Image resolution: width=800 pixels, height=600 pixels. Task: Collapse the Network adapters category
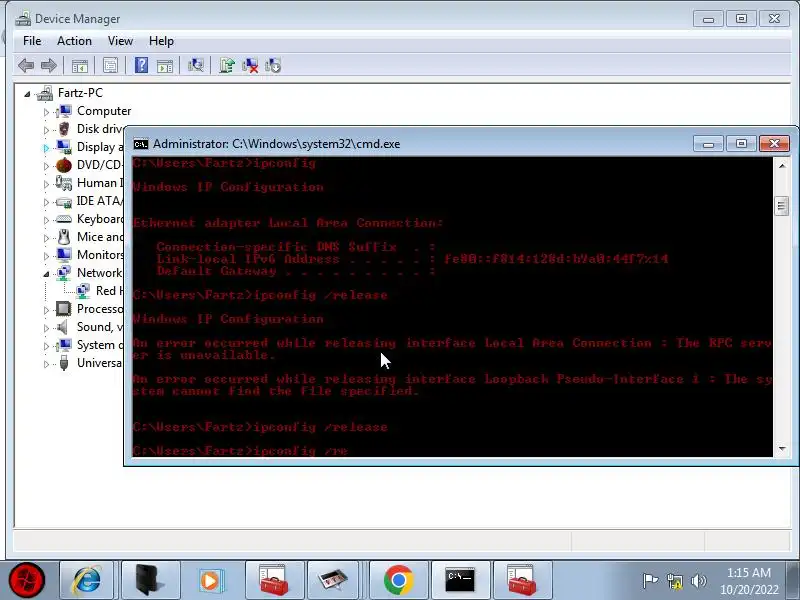pos(46,274)
